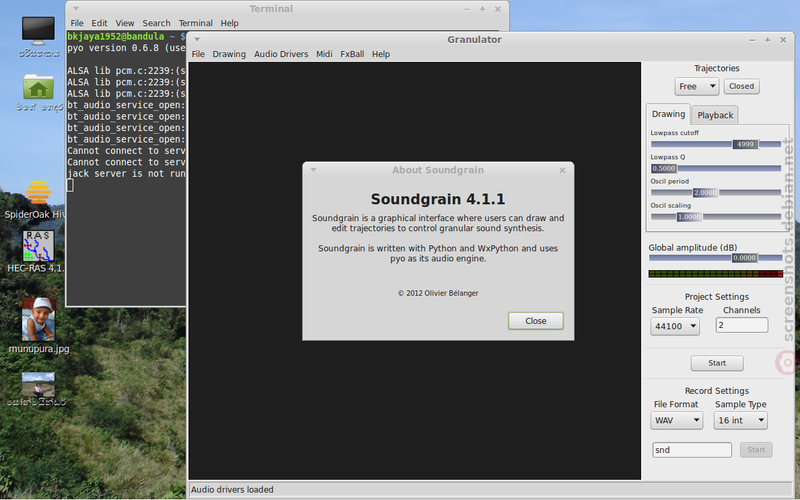Screen dimensions: 800x500
Task: Maximize the Granulator window
Action: coord(767,40)
